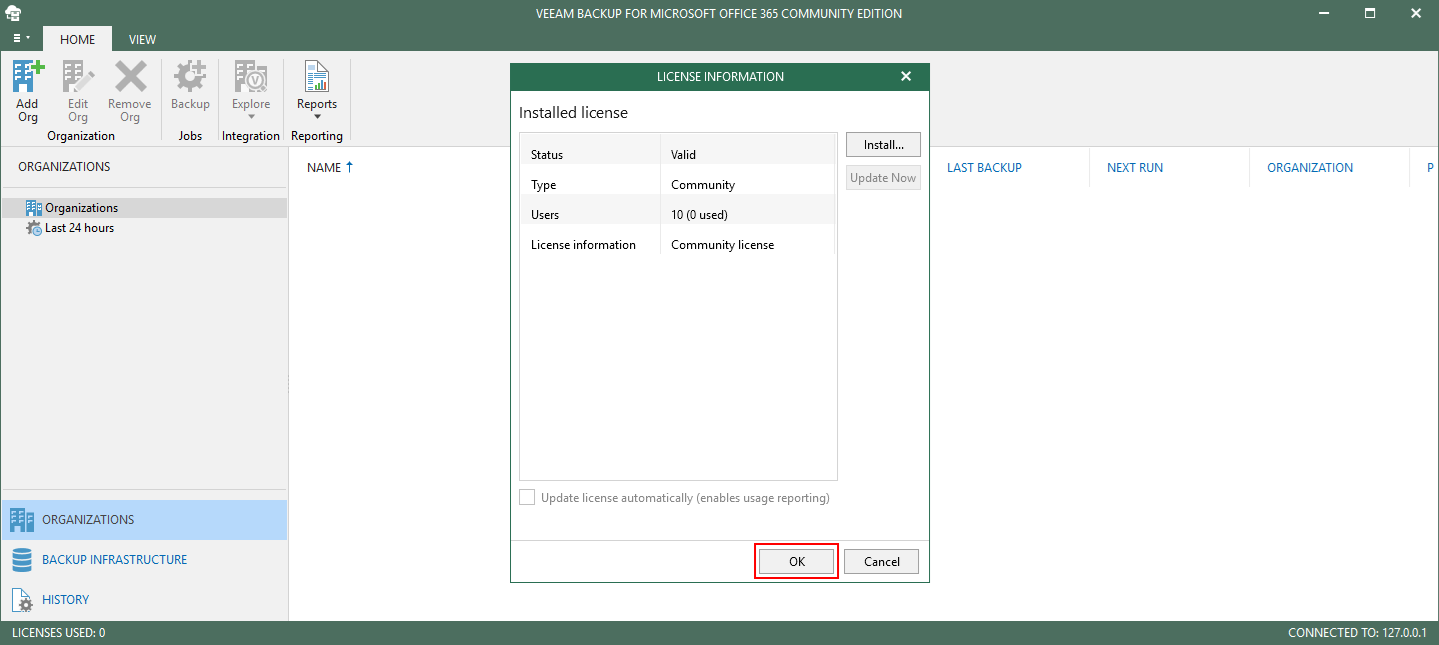
Task: Click the Organizations tree node icon
Action: click(x=34, y=208)
